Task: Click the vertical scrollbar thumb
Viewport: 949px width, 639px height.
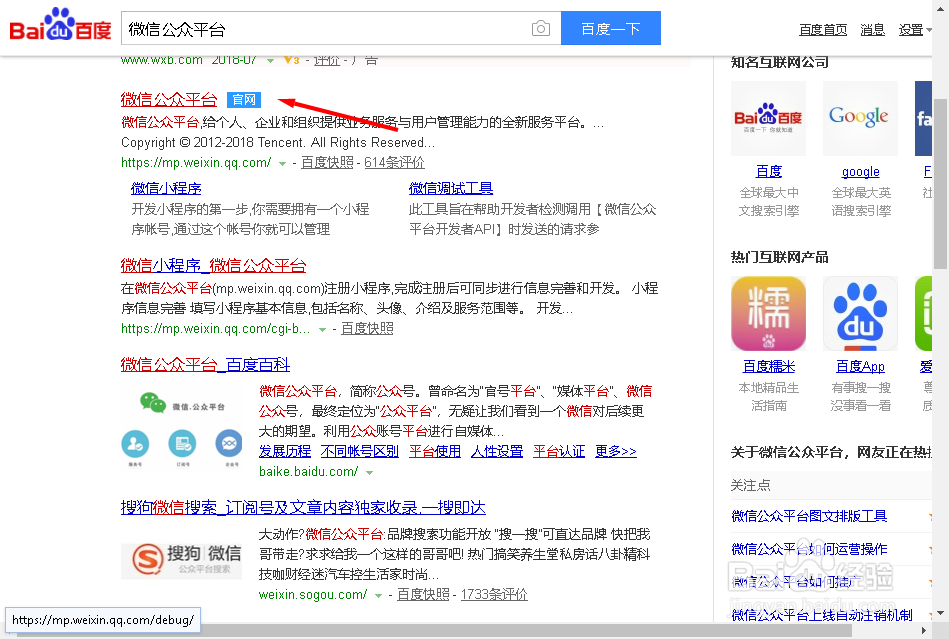Action: (941, 183)
